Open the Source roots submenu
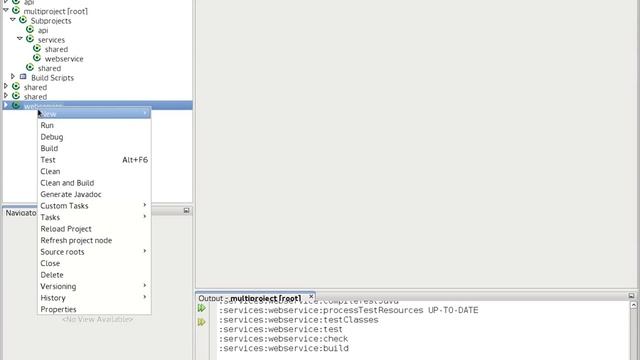640x360 pixels. 94,251
